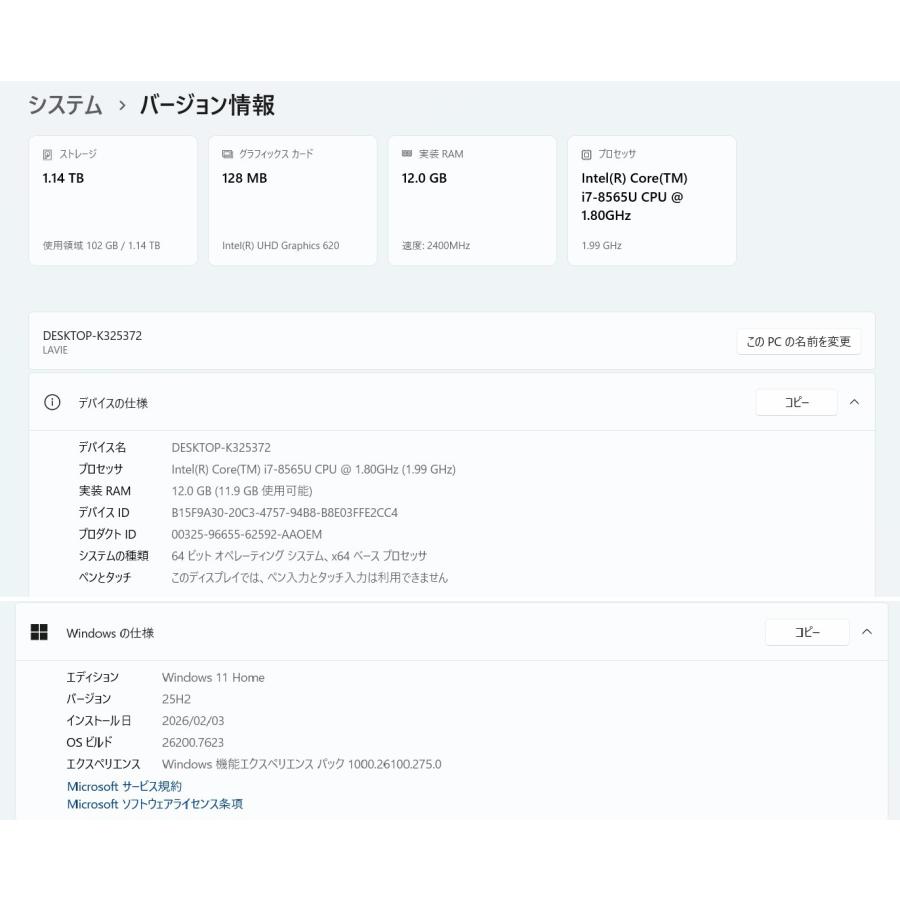Click the プロダクト ID label

(x=107, y=534)
